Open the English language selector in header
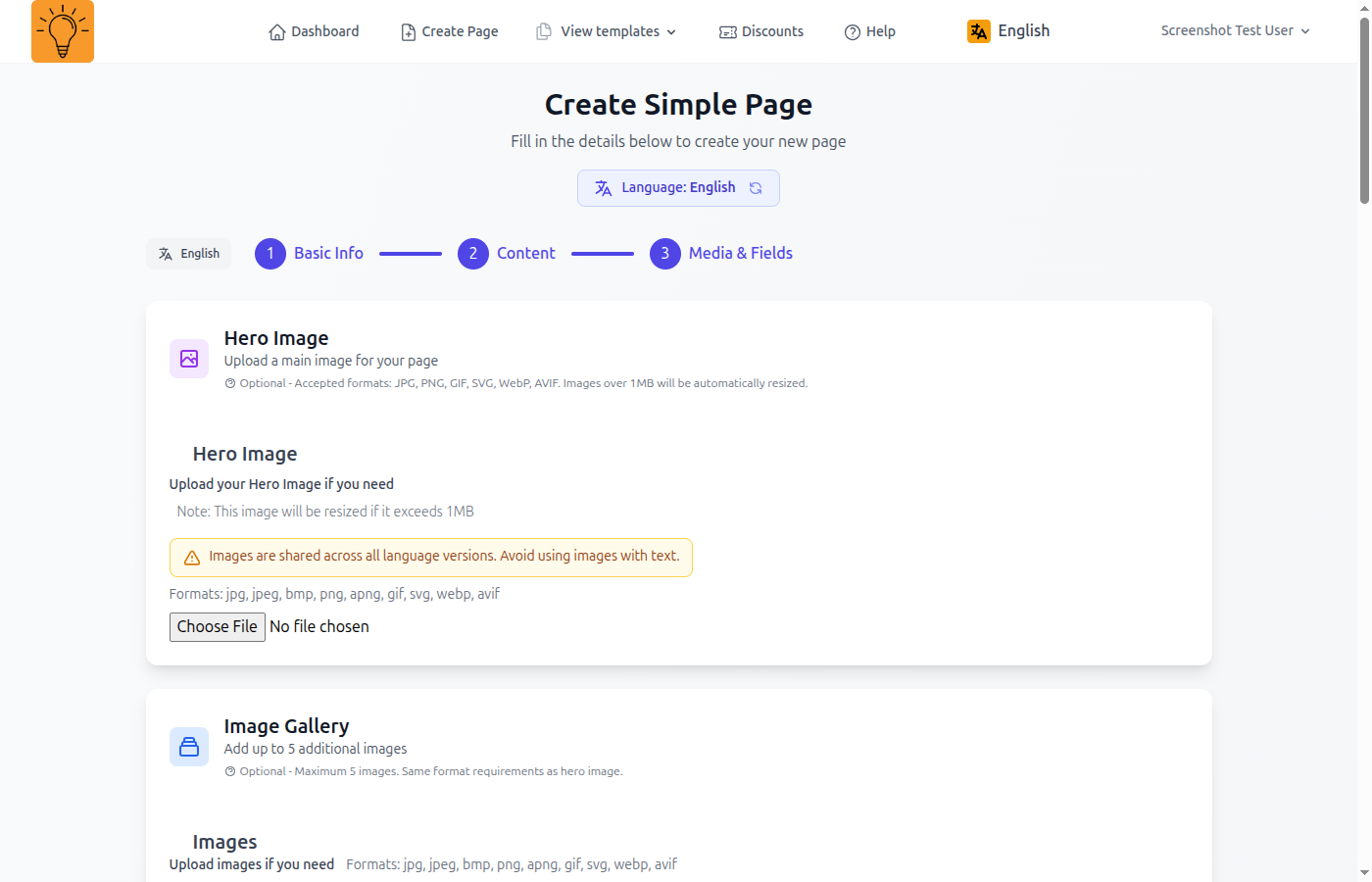This screenshot has height=882, width=1372. (x=1008, y=31)
